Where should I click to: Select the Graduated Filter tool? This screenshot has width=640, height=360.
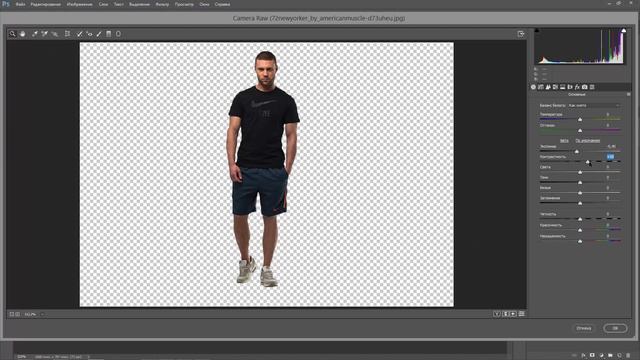point(109,34)
